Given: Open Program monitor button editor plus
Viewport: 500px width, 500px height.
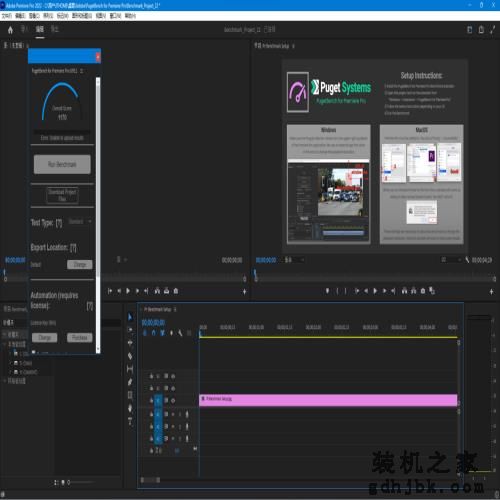Looking at the screenshot, I should point(491,292).
